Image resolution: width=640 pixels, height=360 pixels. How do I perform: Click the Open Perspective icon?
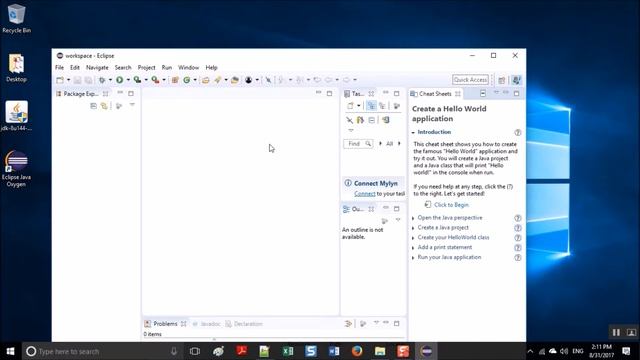tap(502, 80)
